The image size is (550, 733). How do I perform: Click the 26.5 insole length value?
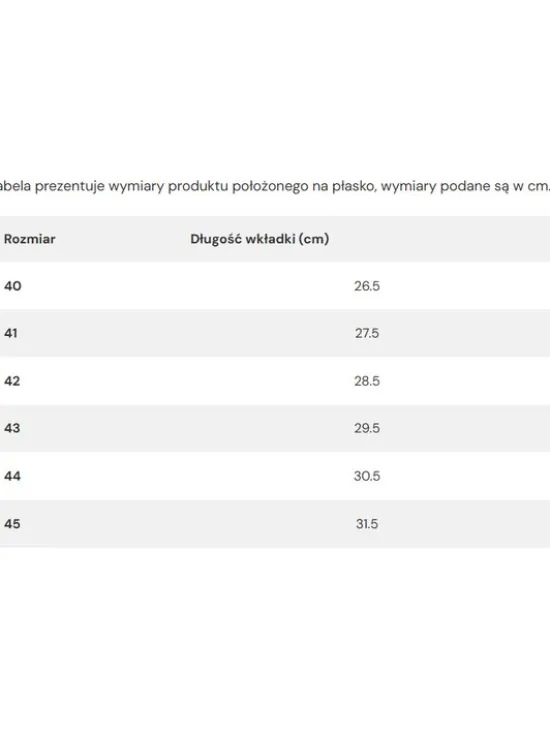367,286
